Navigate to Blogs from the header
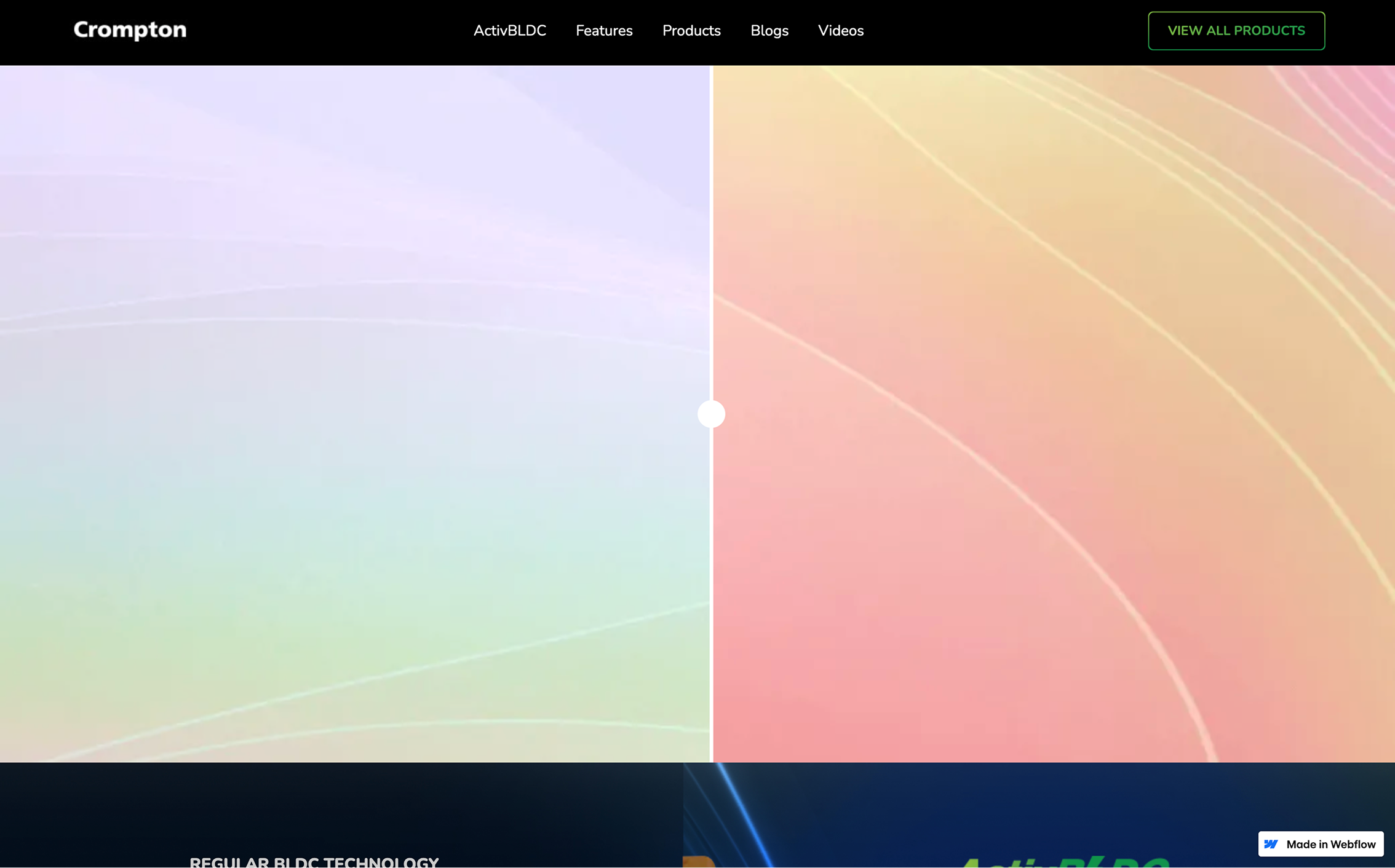Screen dimensions: 1395x868 pos(769,31)
